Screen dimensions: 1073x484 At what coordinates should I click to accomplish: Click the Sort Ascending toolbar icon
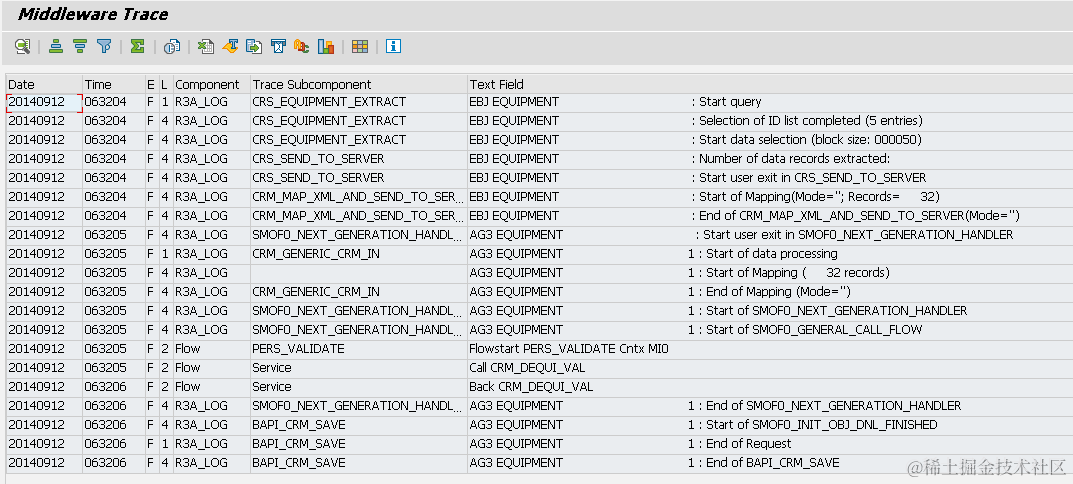(56, 47)
